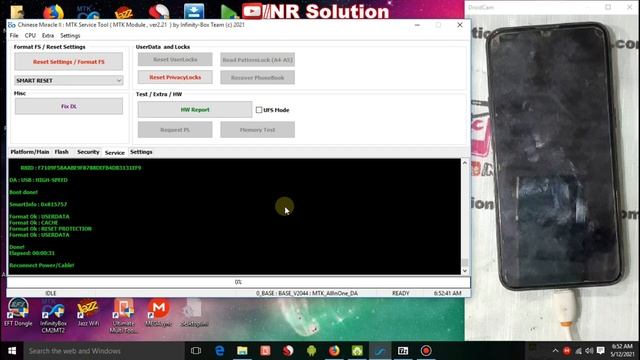Click the READY status bar entry
The image size is (640, 360).
tap(400, 293)
